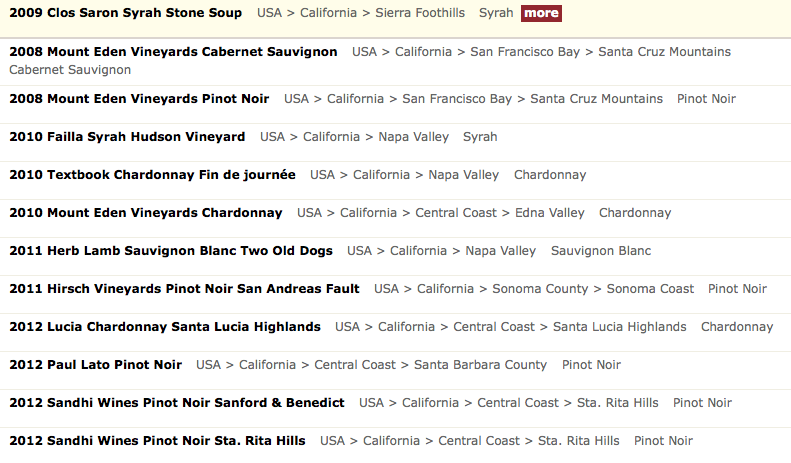The height and width of the screenshot is (463, 791).
Task: Click Sonoma Coast region in Hirsch row
Action: coord(650,289)
